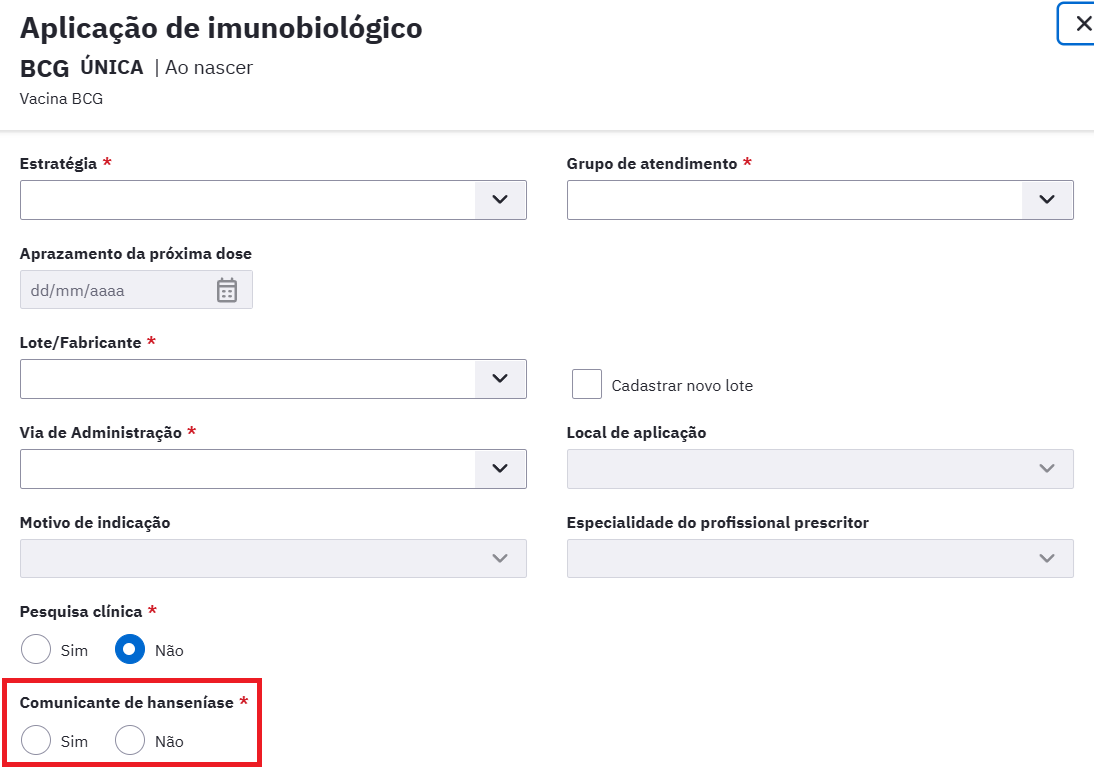Click the Cadastrar novo lote label

(682, 386)
